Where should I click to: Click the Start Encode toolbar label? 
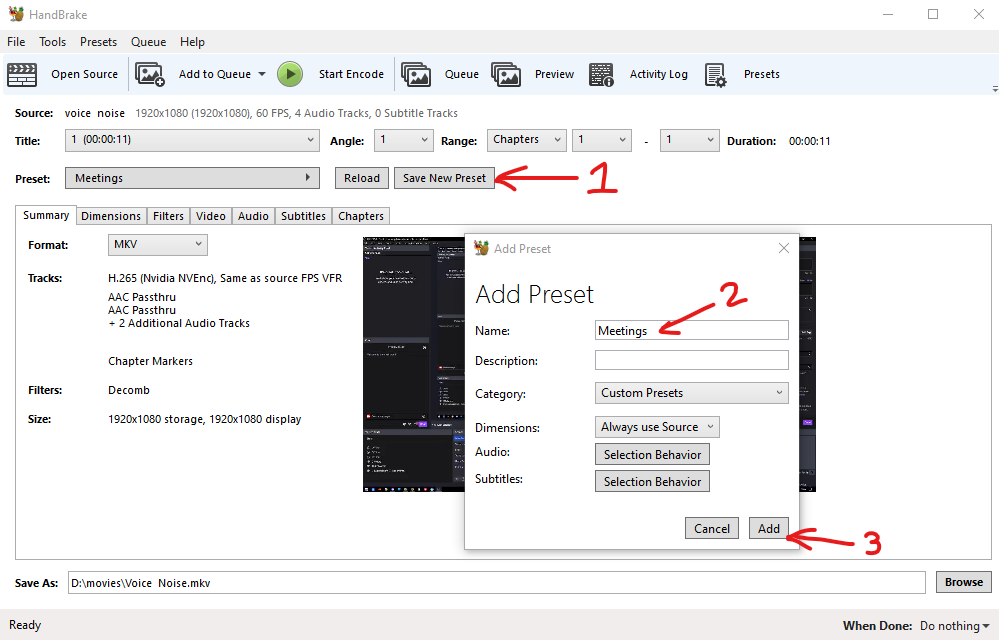click(351, 75)
